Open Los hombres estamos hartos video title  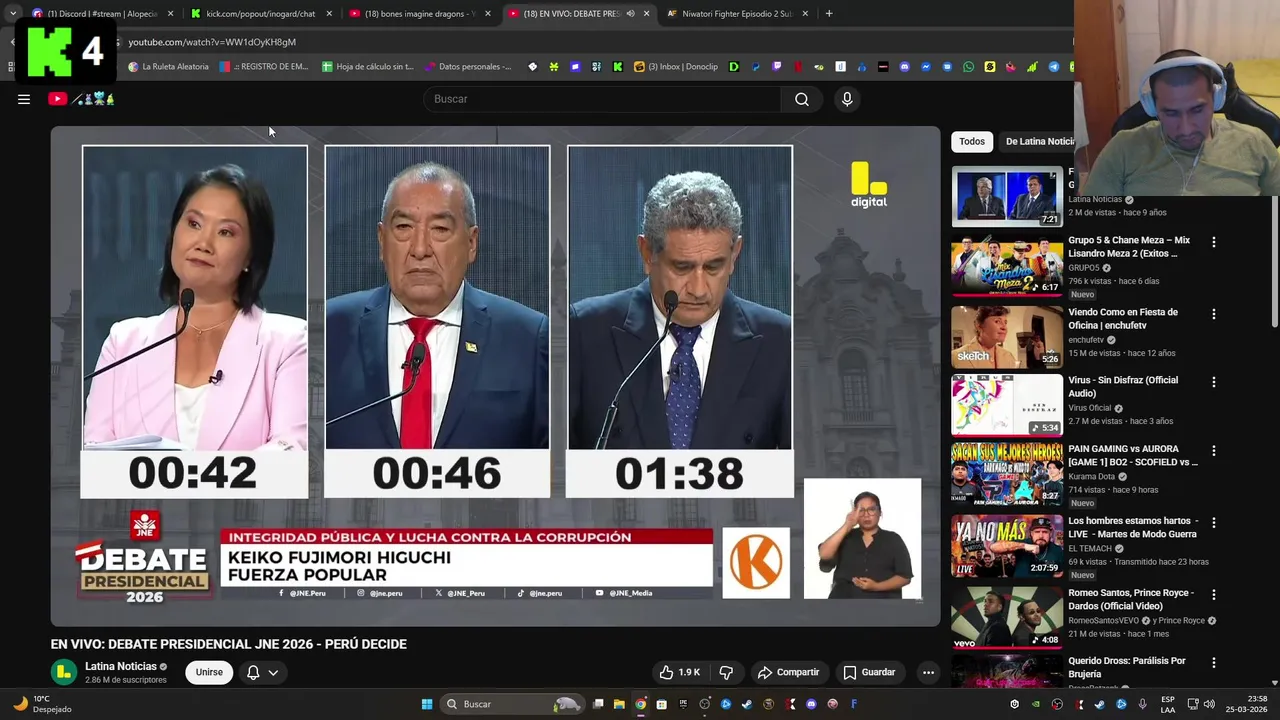coord(1131,528)
